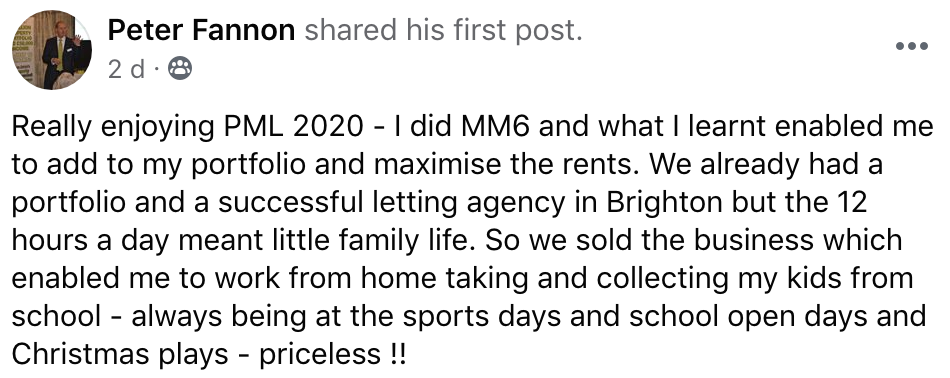This screenshot has height=378, width=950.
Task: Open Peter Fannon's profile picture
Action: click(x=51, y=50)
